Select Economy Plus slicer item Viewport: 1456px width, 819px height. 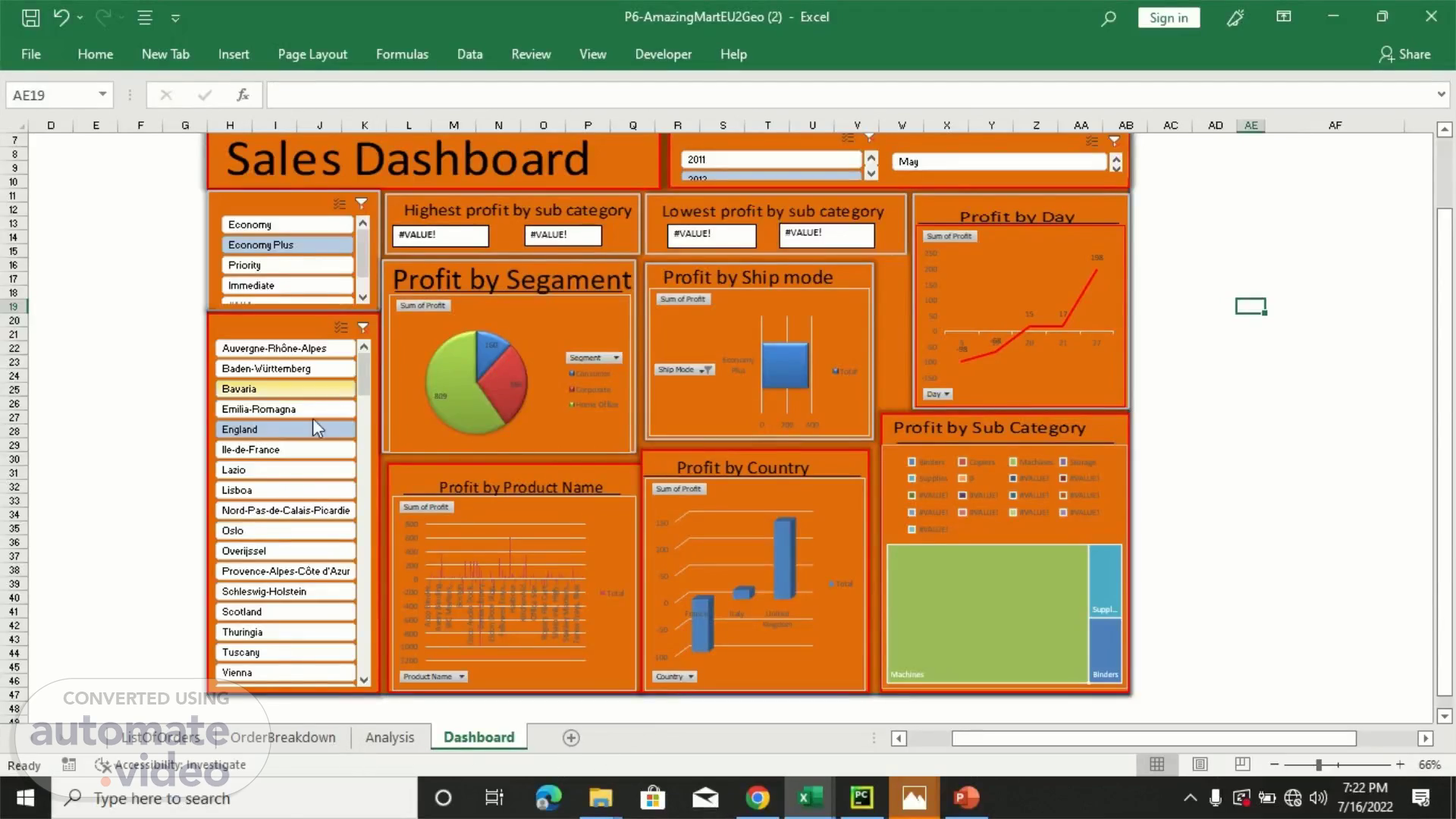[x=287, y=245]
